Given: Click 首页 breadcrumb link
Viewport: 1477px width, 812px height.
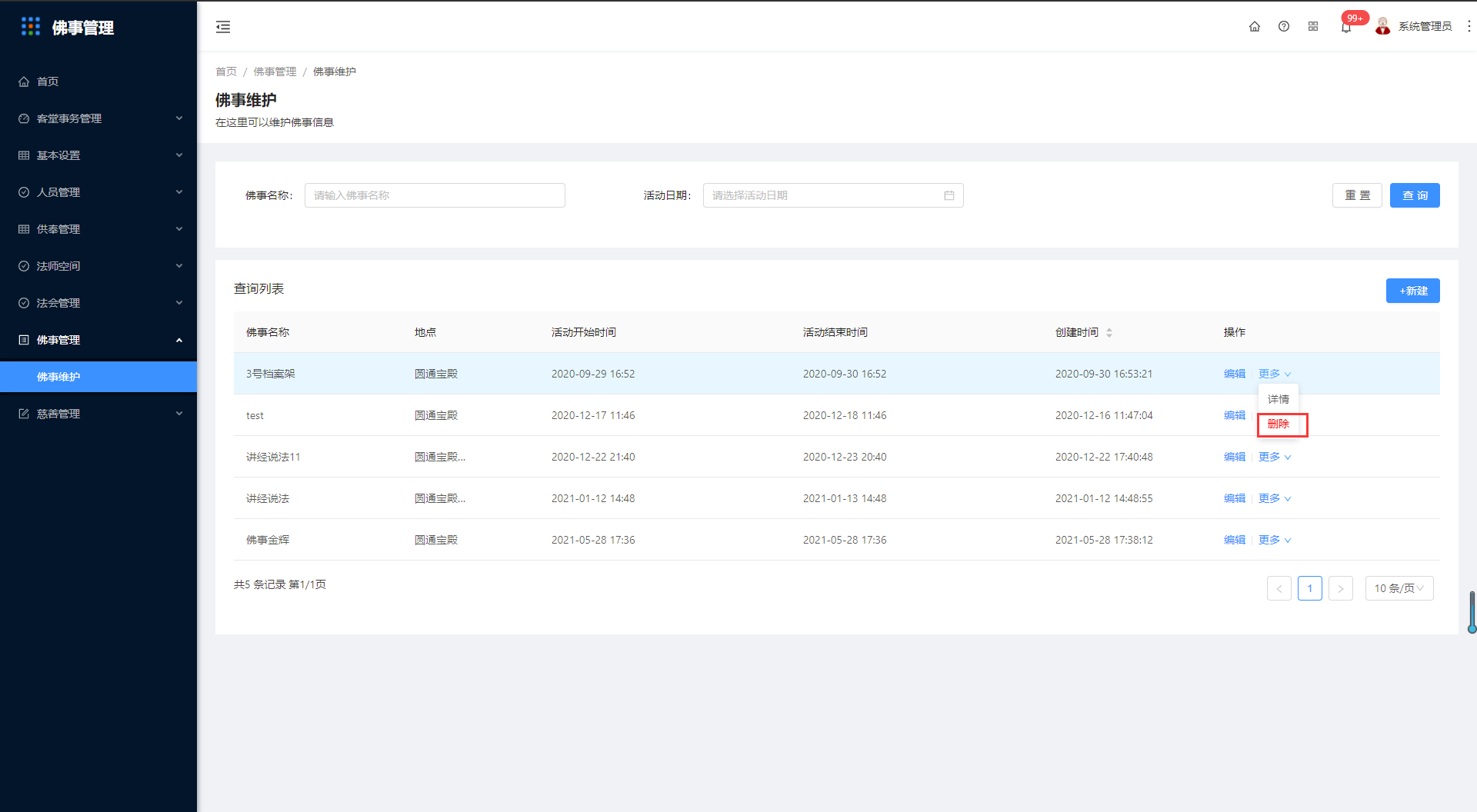Looking at the screenshot, I should point(226,72).
